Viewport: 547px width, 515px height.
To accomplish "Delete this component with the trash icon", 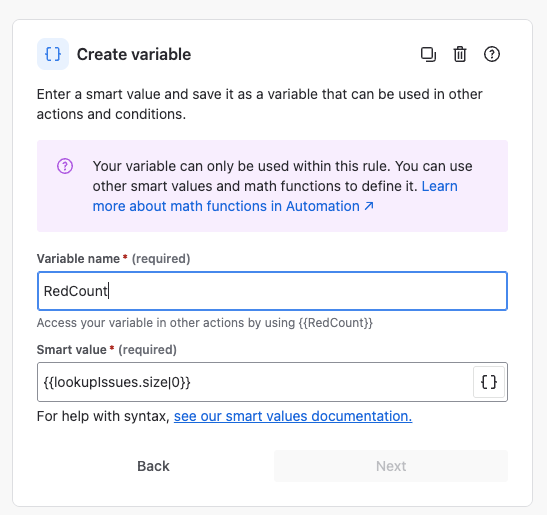I will tap(460, 54).
